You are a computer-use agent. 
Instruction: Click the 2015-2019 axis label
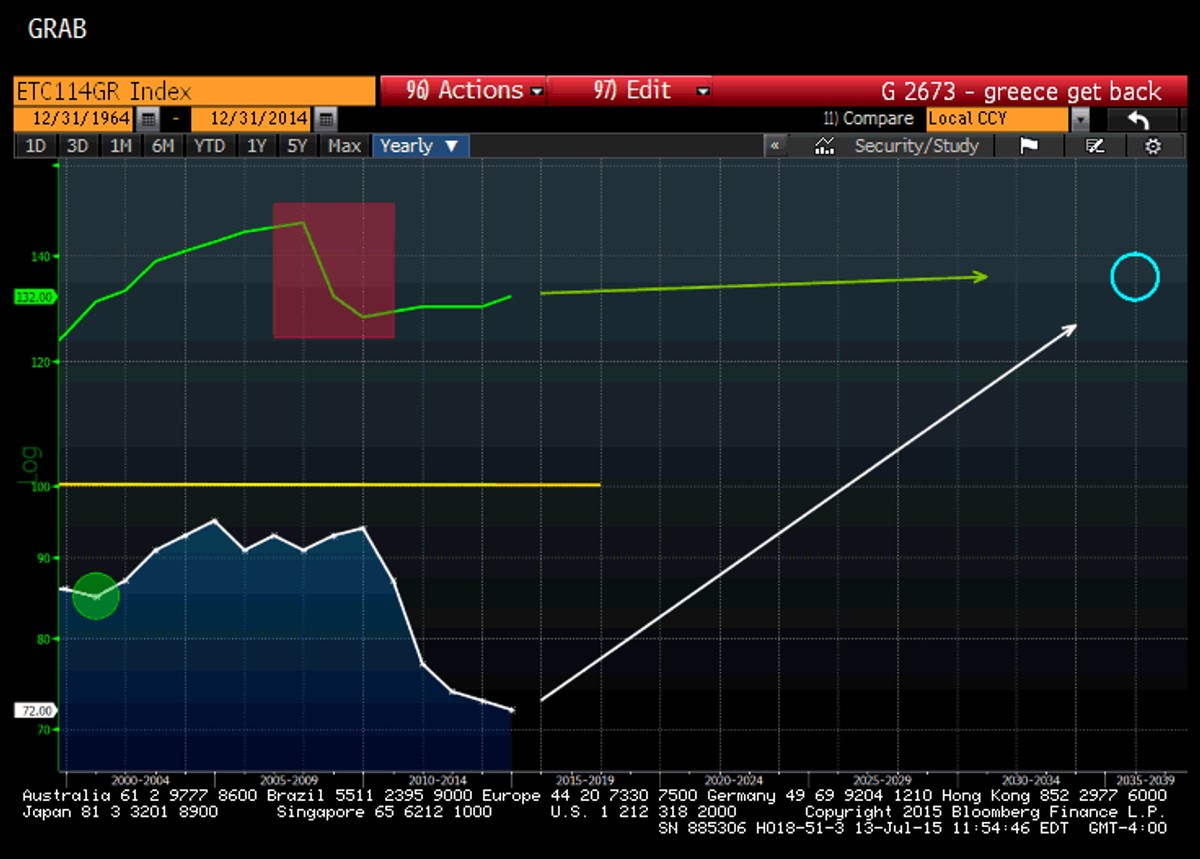[586, 780]
